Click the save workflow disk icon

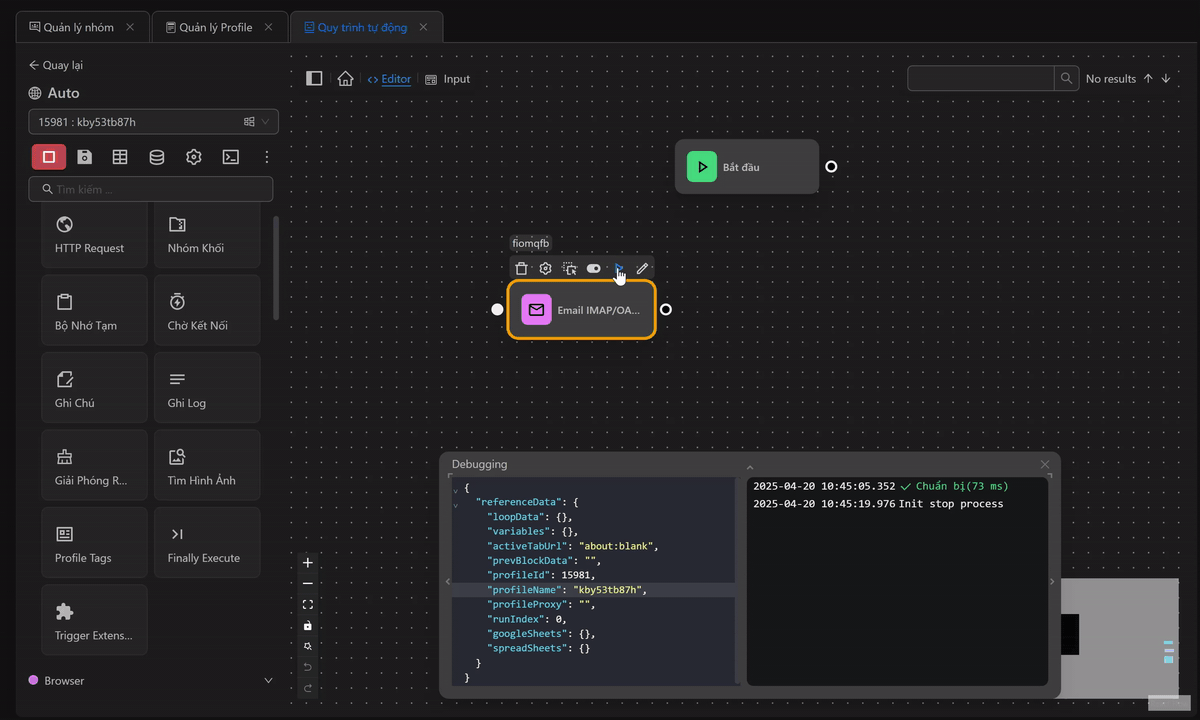click(85, 157)
